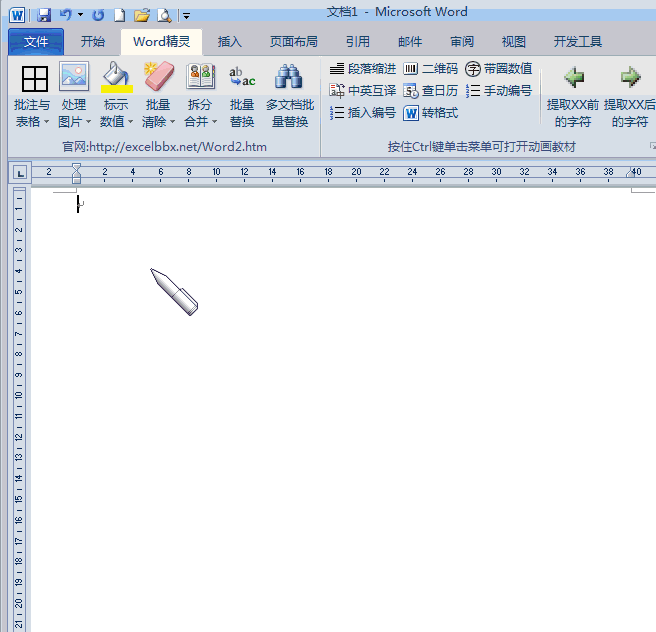The image size is (656, 632).
Task: Click the 处理图片 picture icon
Action: 74,77
